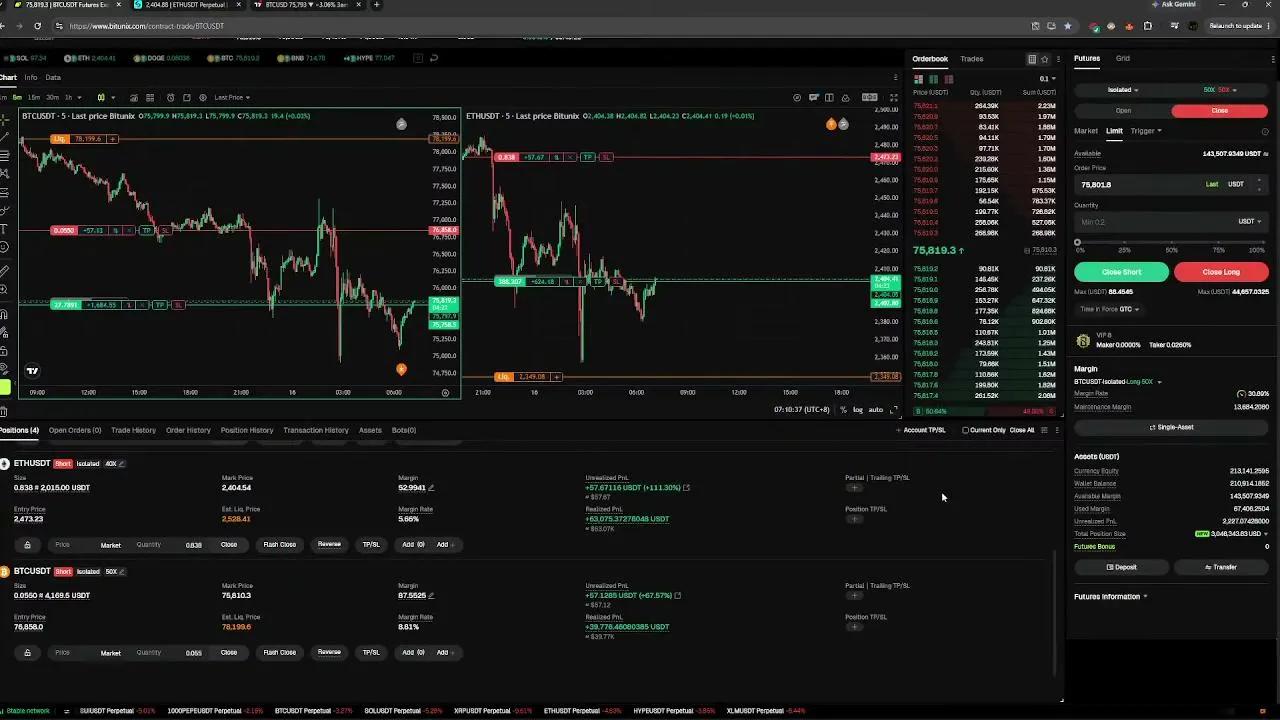Select the crosshair cursor tool

click(5, 118)
